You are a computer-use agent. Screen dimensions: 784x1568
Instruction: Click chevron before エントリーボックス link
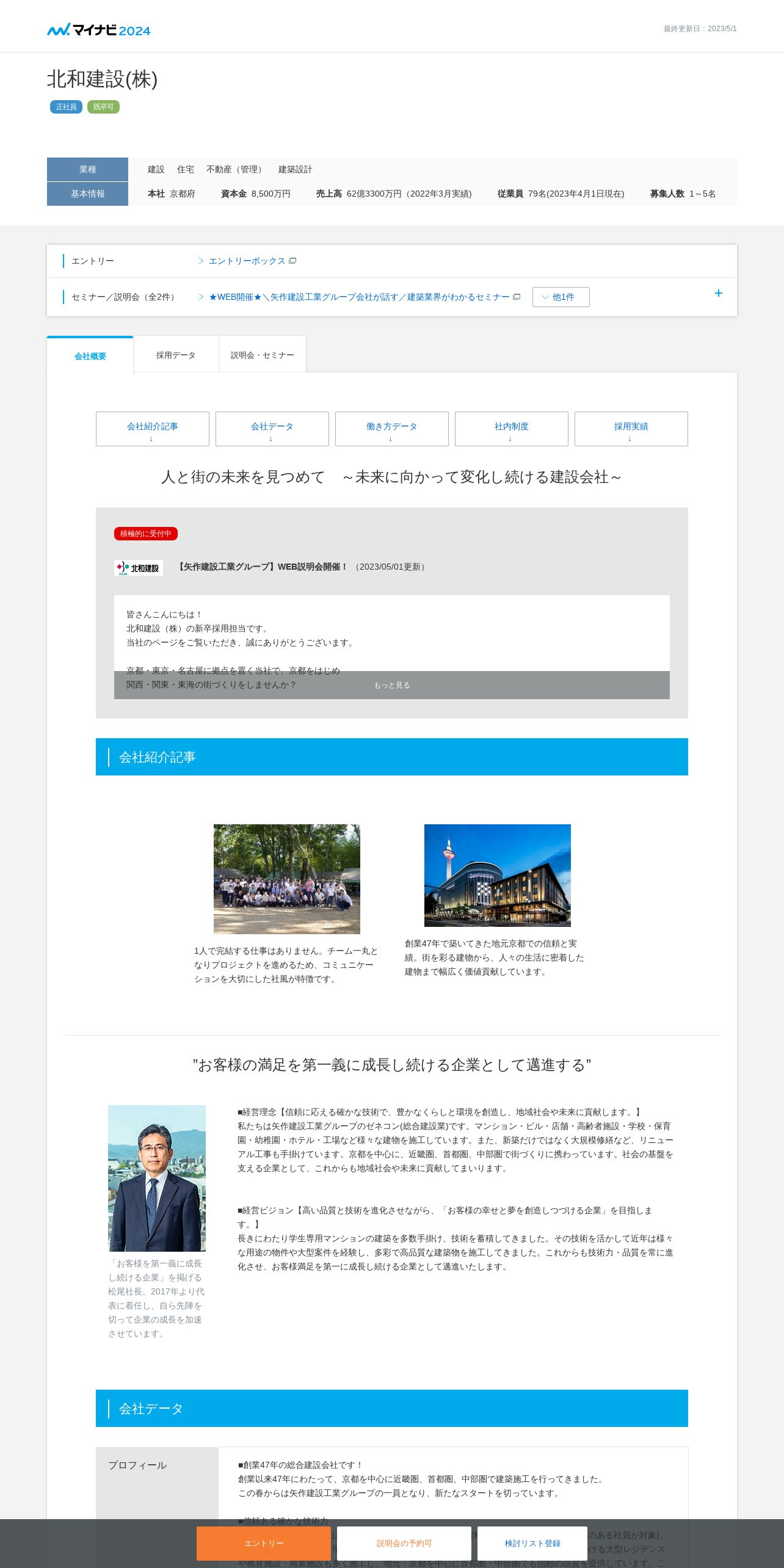tap(201, 261)
